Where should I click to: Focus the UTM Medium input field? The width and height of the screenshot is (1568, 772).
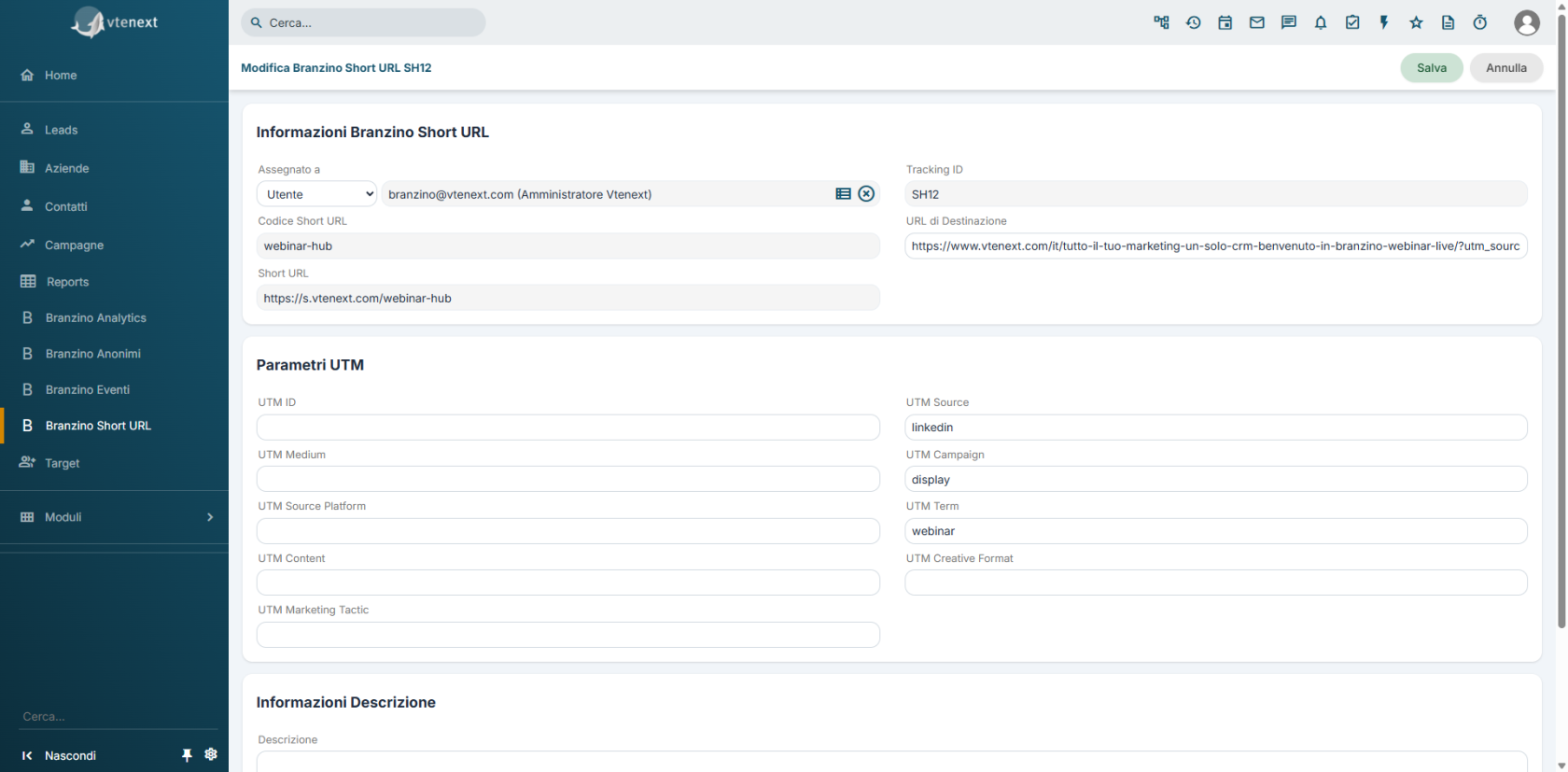tap(568, 479)
